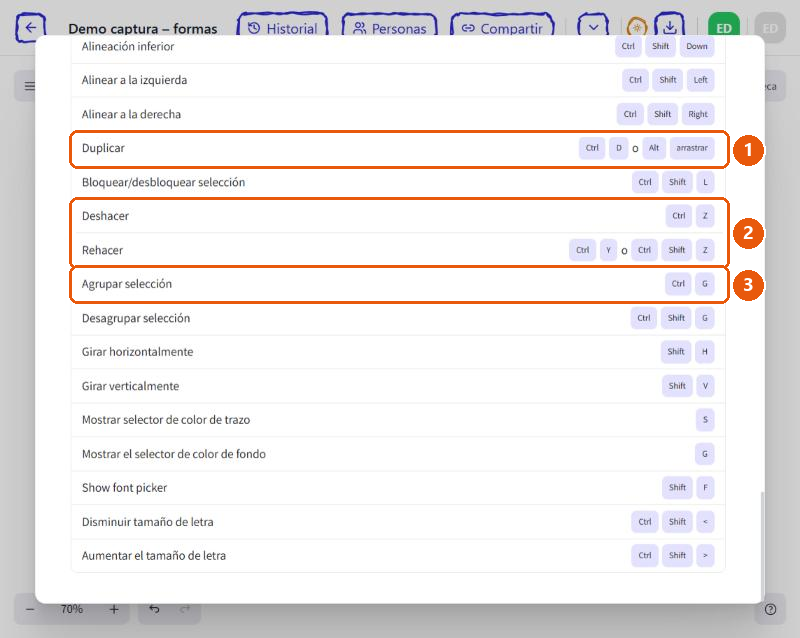Click the "Rehacer" shortcut label
The image size is (800, 638).
(102, 250)
